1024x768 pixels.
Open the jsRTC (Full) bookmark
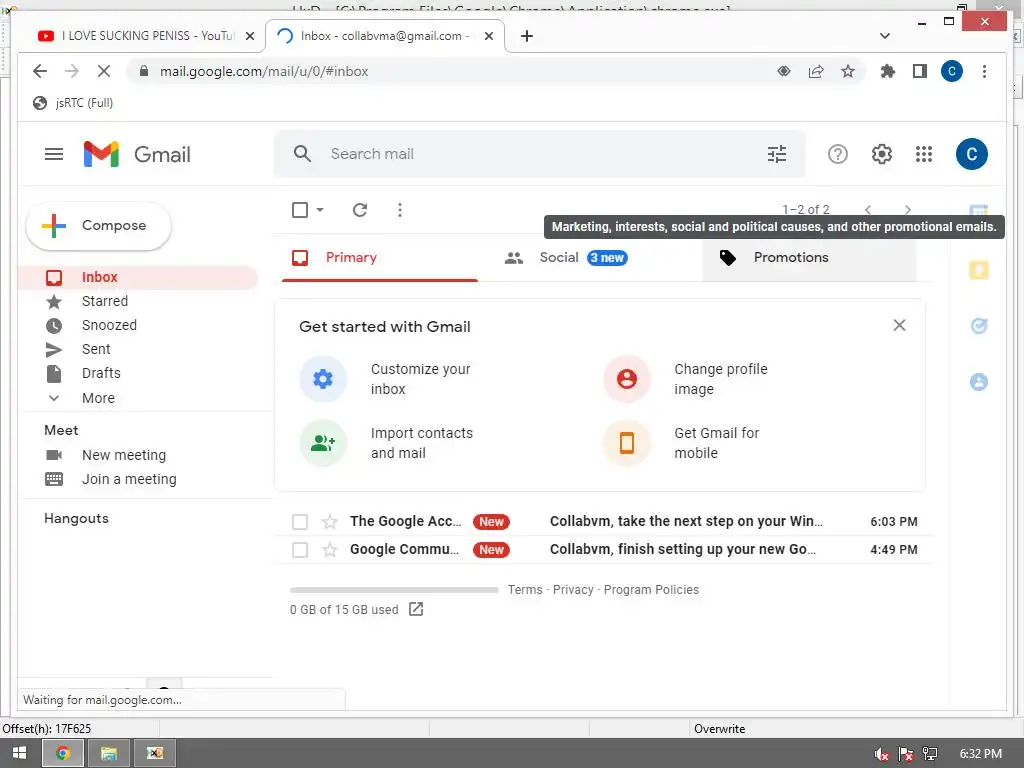(73, 103)
